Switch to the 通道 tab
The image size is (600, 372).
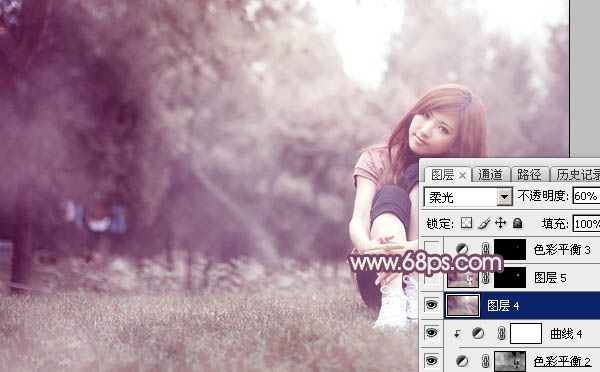[x=490, y=175]
